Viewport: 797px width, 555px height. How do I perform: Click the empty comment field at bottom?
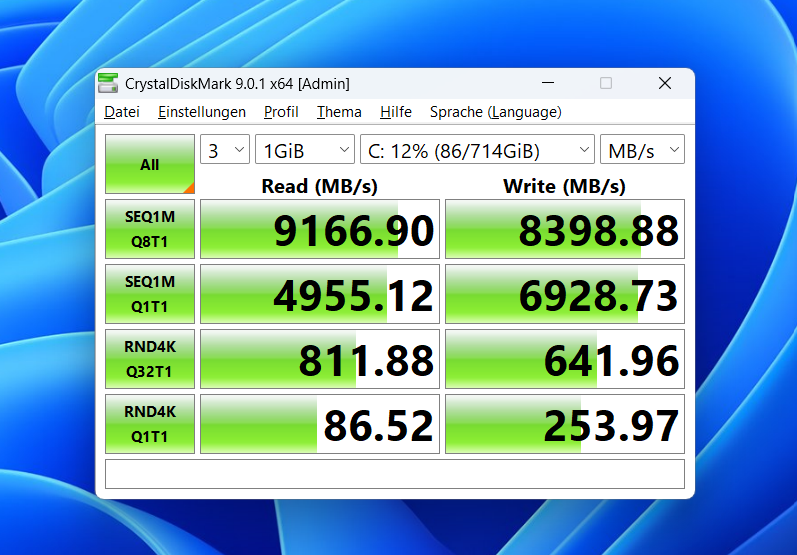pos(395,474)
